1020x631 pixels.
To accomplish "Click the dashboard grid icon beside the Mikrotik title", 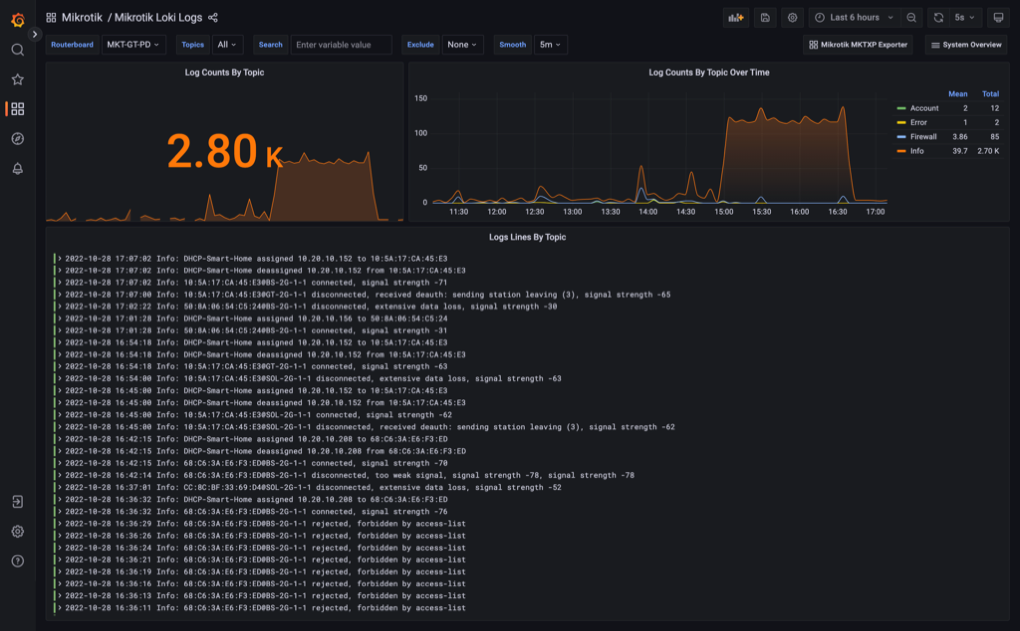I will point(51,18).
